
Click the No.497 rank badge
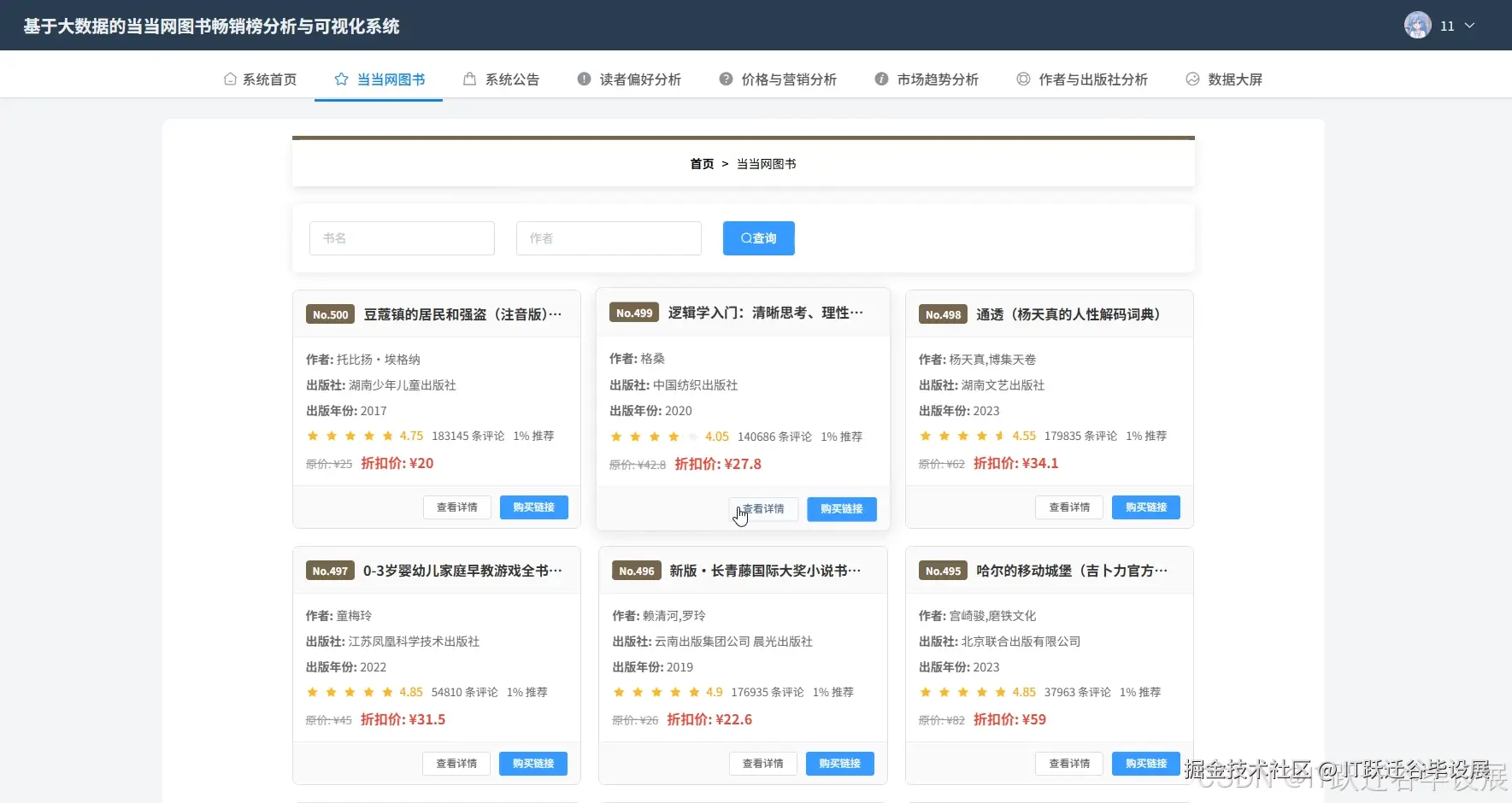click(330, 571)
